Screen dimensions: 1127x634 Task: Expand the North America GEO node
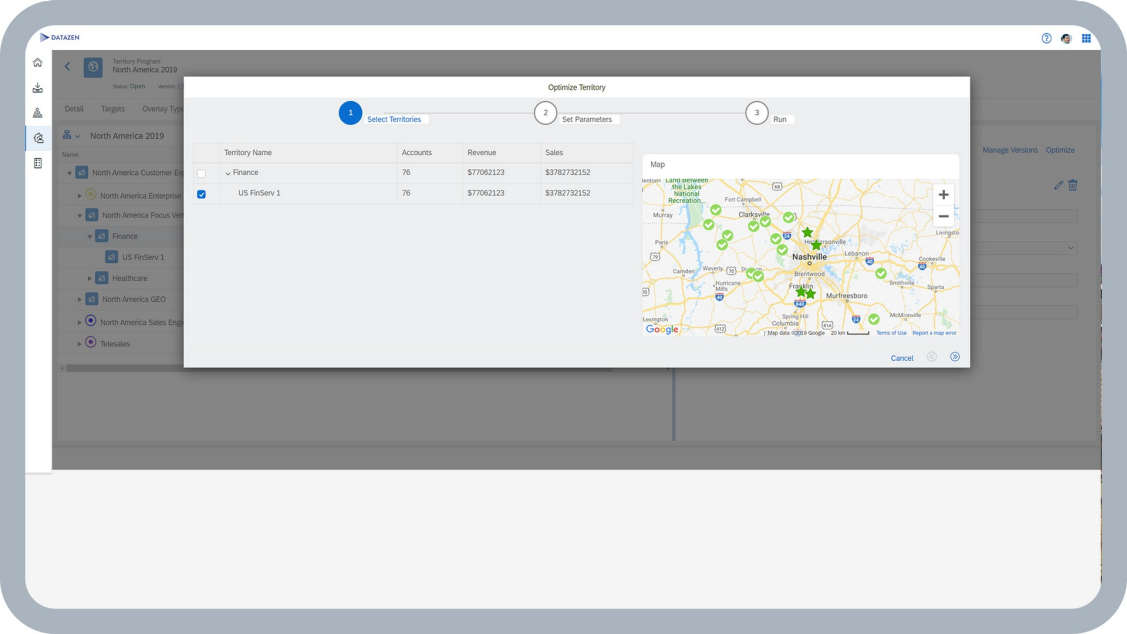(80, 299)
